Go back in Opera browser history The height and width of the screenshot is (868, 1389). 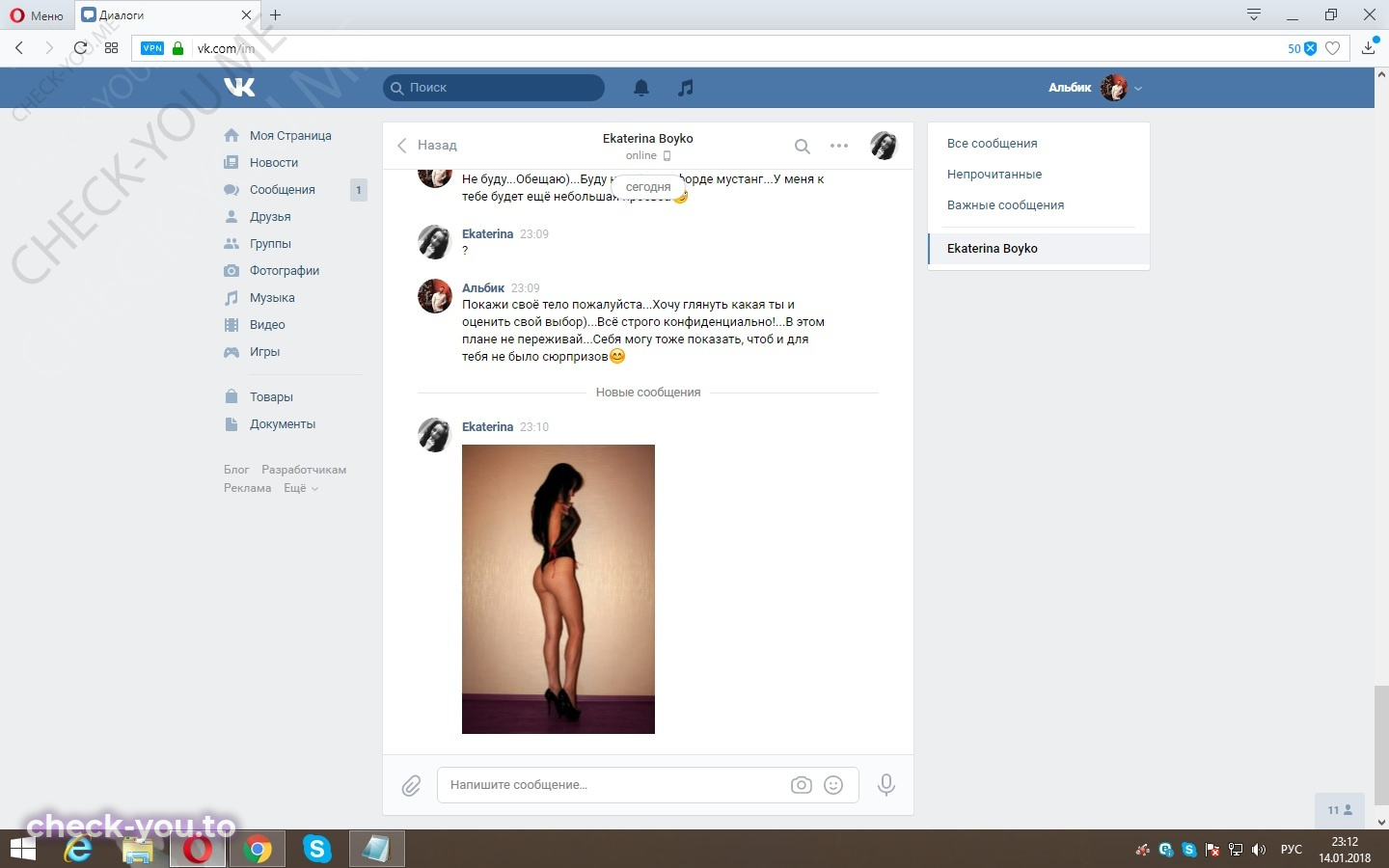click(19, 47)
